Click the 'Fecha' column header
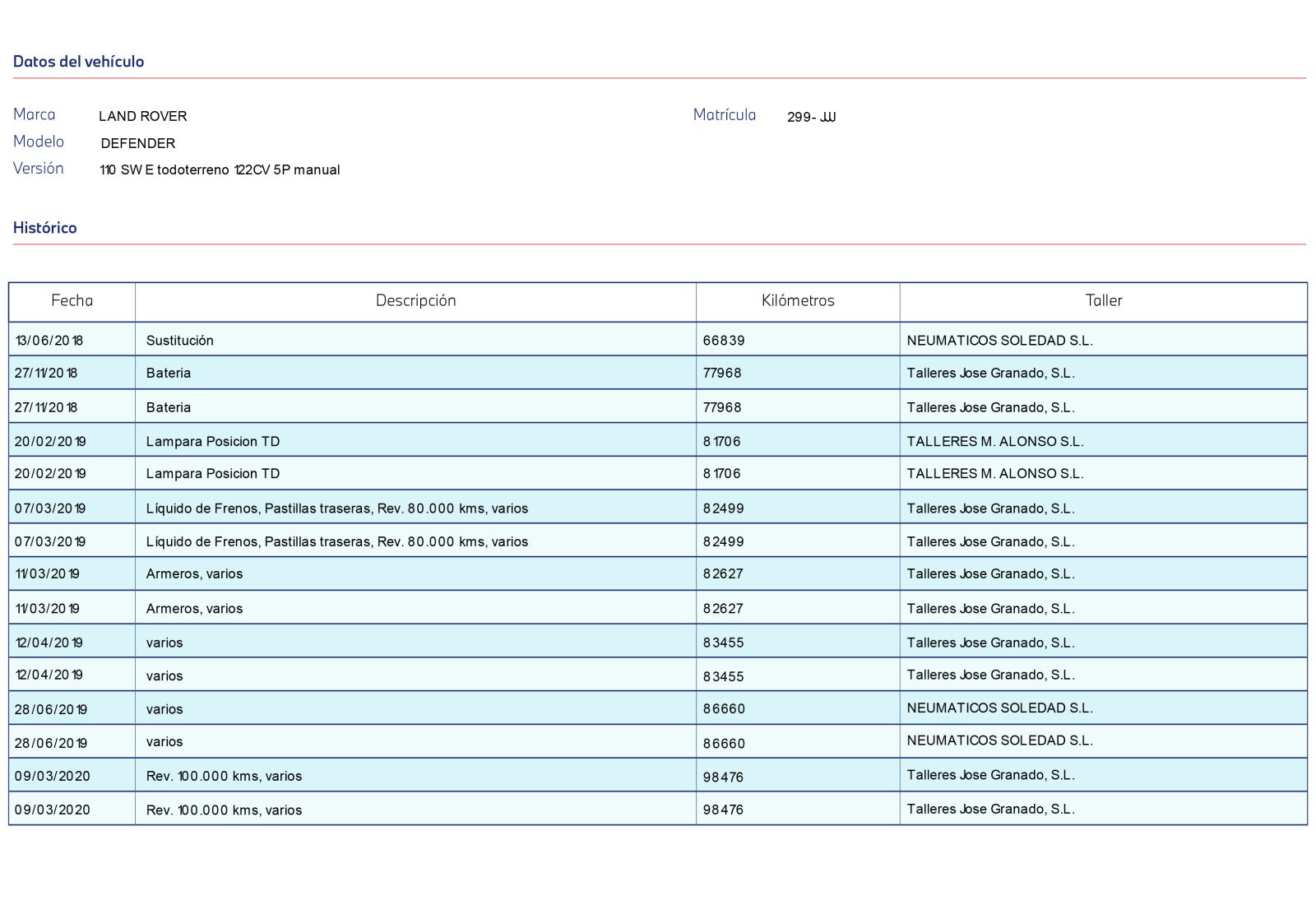This screenshot has height=919, width=1316. tap(72, 301)
